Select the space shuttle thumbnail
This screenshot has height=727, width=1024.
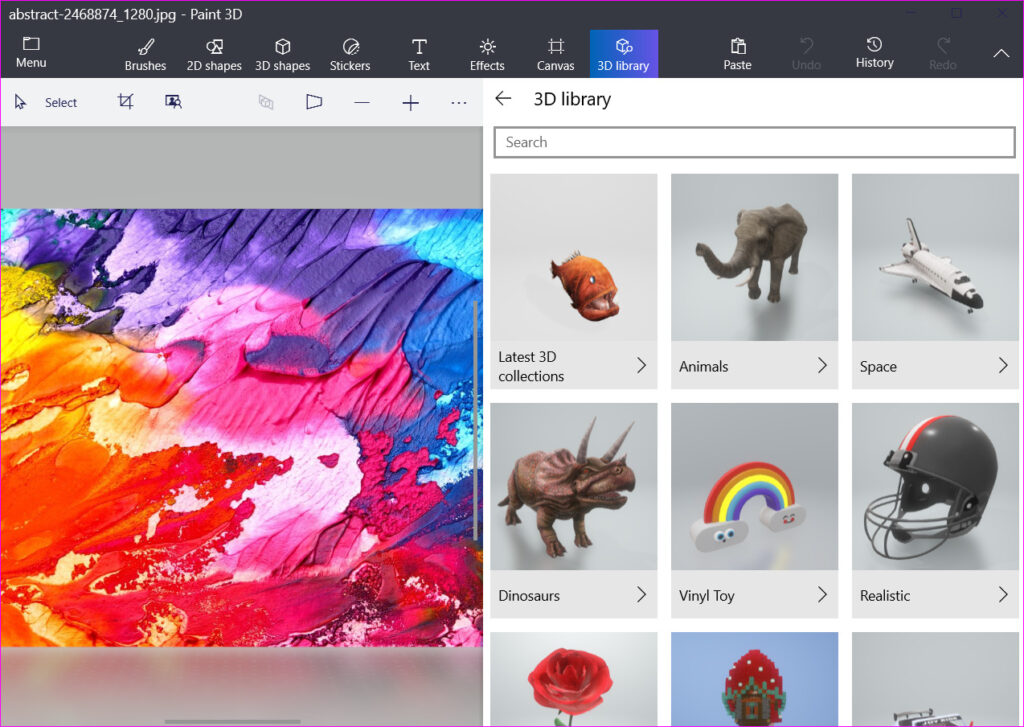pos(934,257)
